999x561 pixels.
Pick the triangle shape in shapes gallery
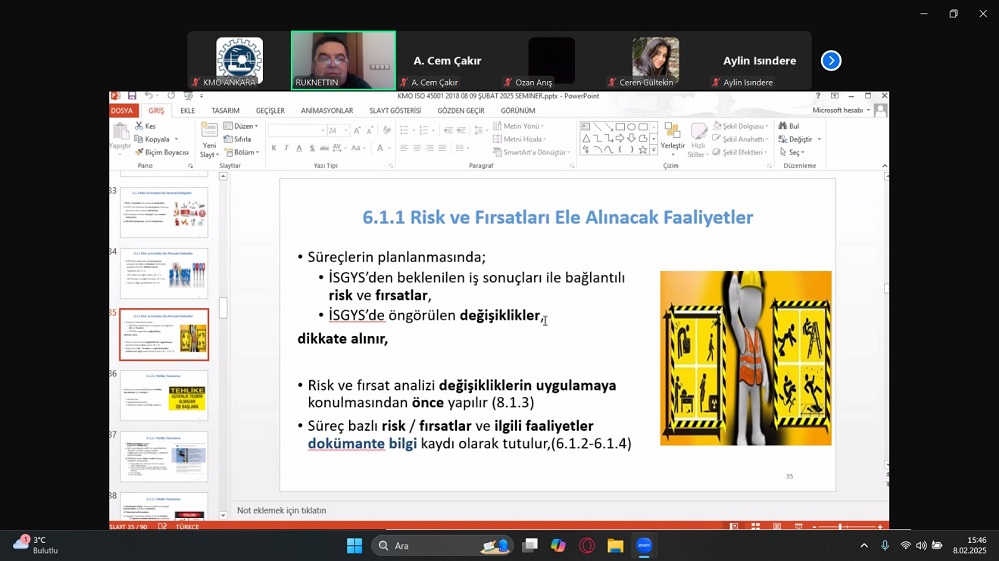[x=586, y=138]
